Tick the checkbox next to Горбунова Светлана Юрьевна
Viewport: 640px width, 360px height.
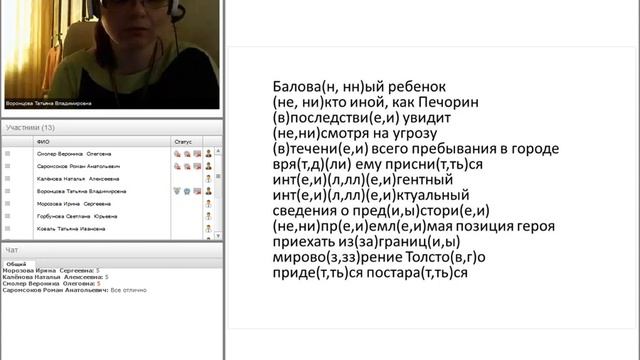7,216
